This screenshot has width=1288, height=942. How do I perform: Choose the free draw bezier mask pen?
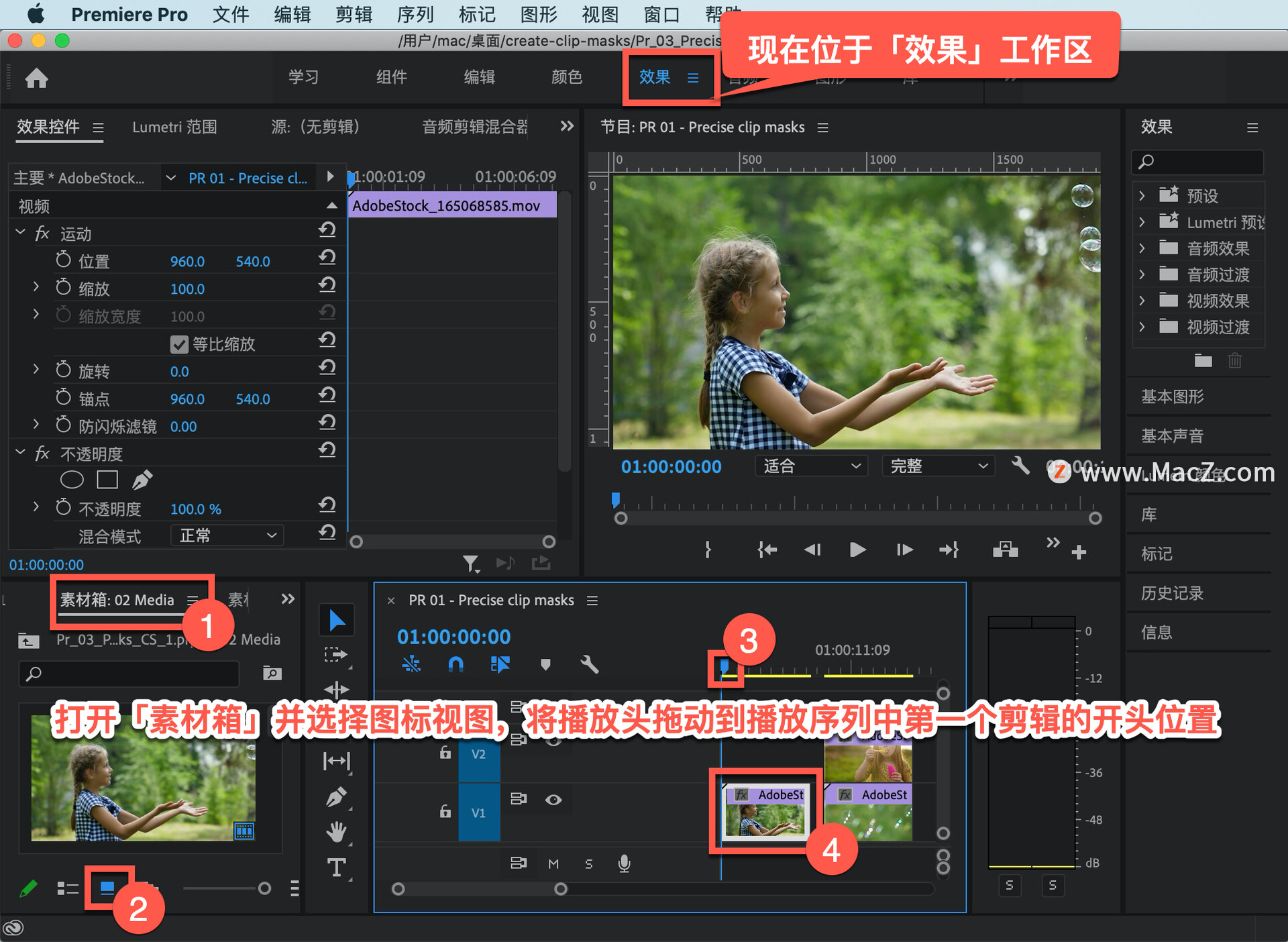pyautogui.click(x=142, y=480)
